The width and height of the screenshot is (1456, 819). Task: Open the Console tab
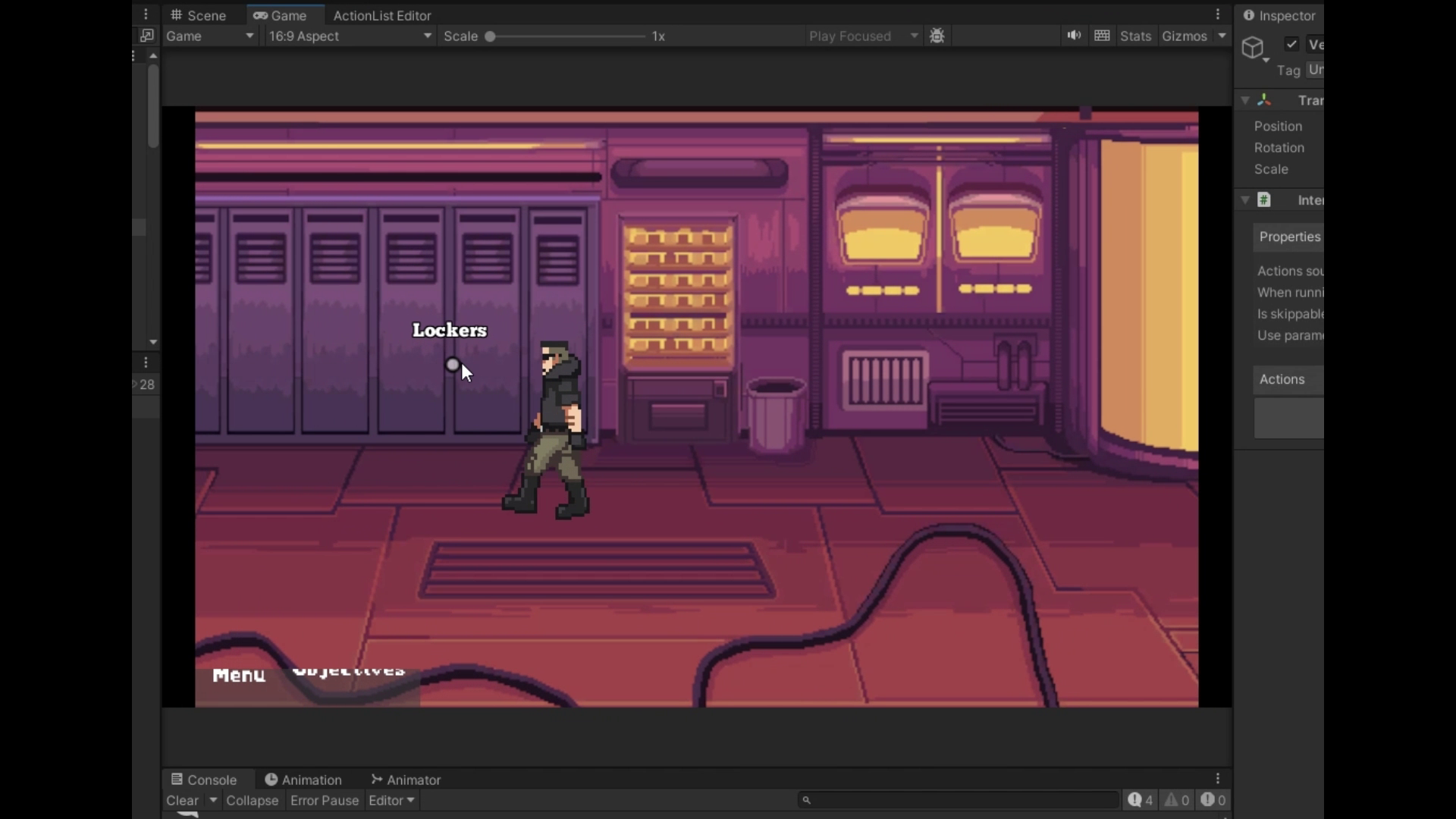[x=204, y=780]
